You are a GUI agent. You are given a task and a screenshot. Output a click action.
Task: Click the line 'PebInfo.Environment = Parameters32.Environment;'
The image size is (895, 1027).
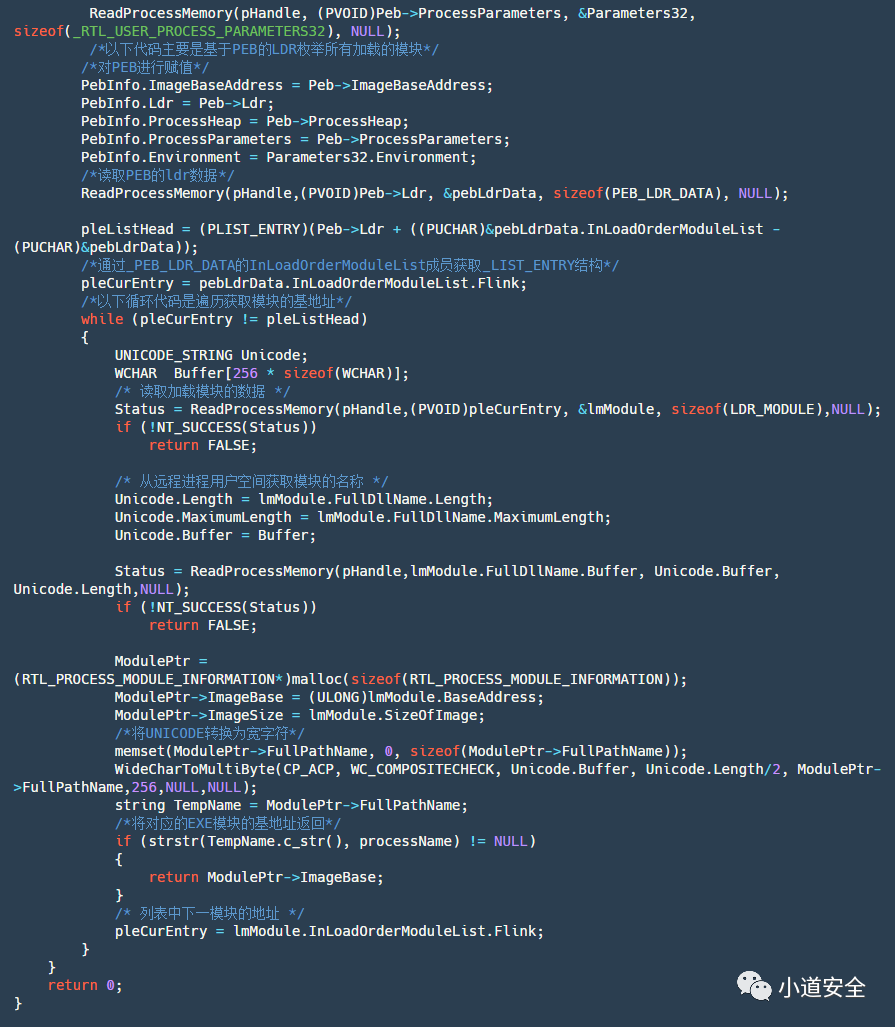(278, 157)
